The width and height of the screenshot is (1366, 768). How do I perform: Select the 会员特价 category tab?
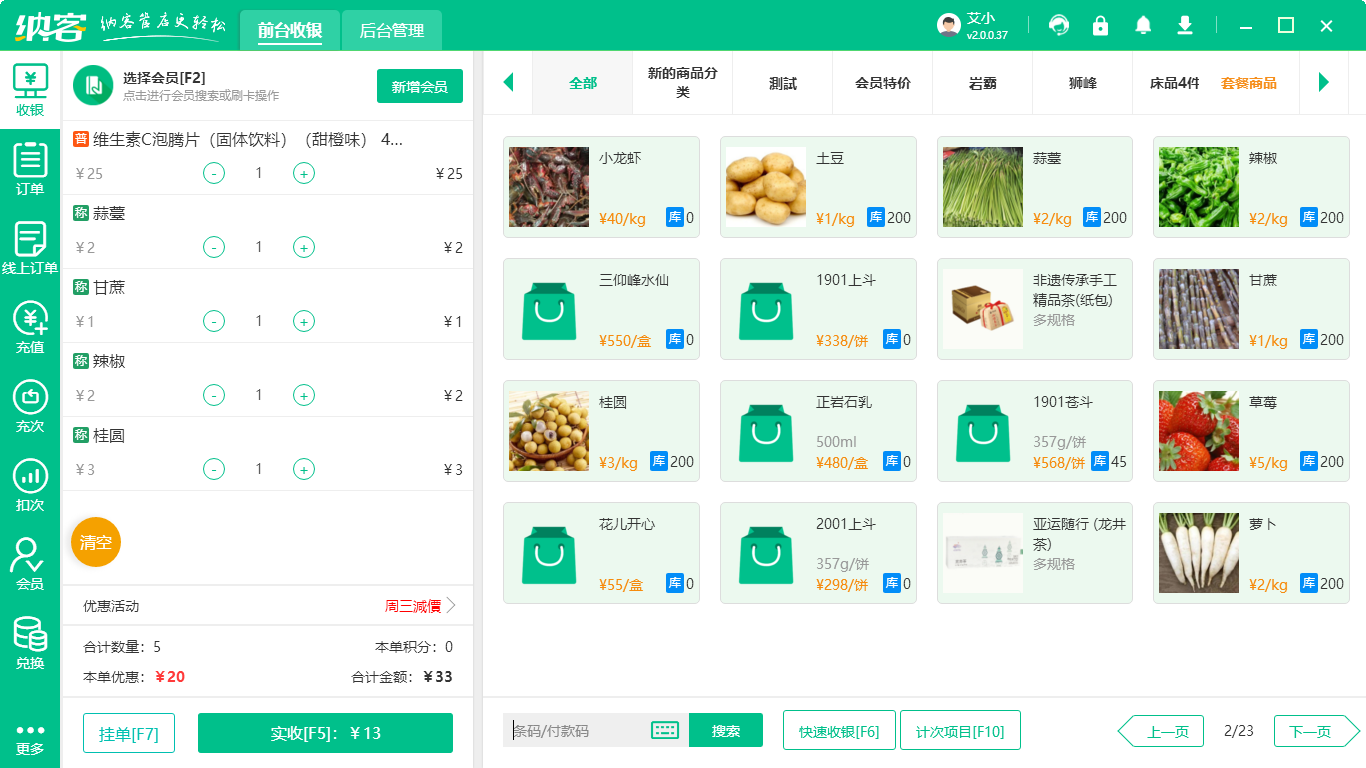click(882, 83)
